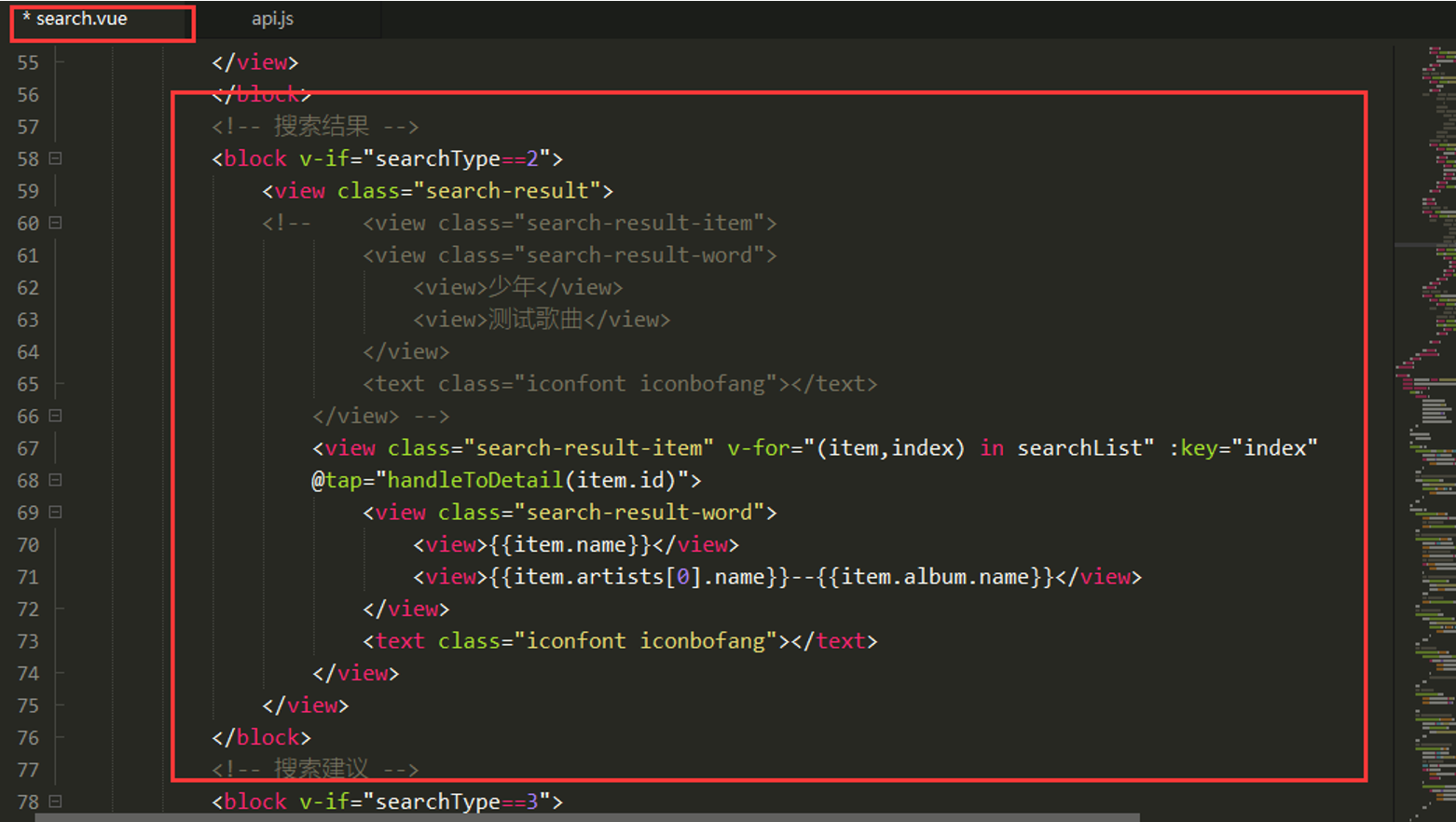
Task: Click line number 67 in the gutter
Action: (x=28, y=448)
